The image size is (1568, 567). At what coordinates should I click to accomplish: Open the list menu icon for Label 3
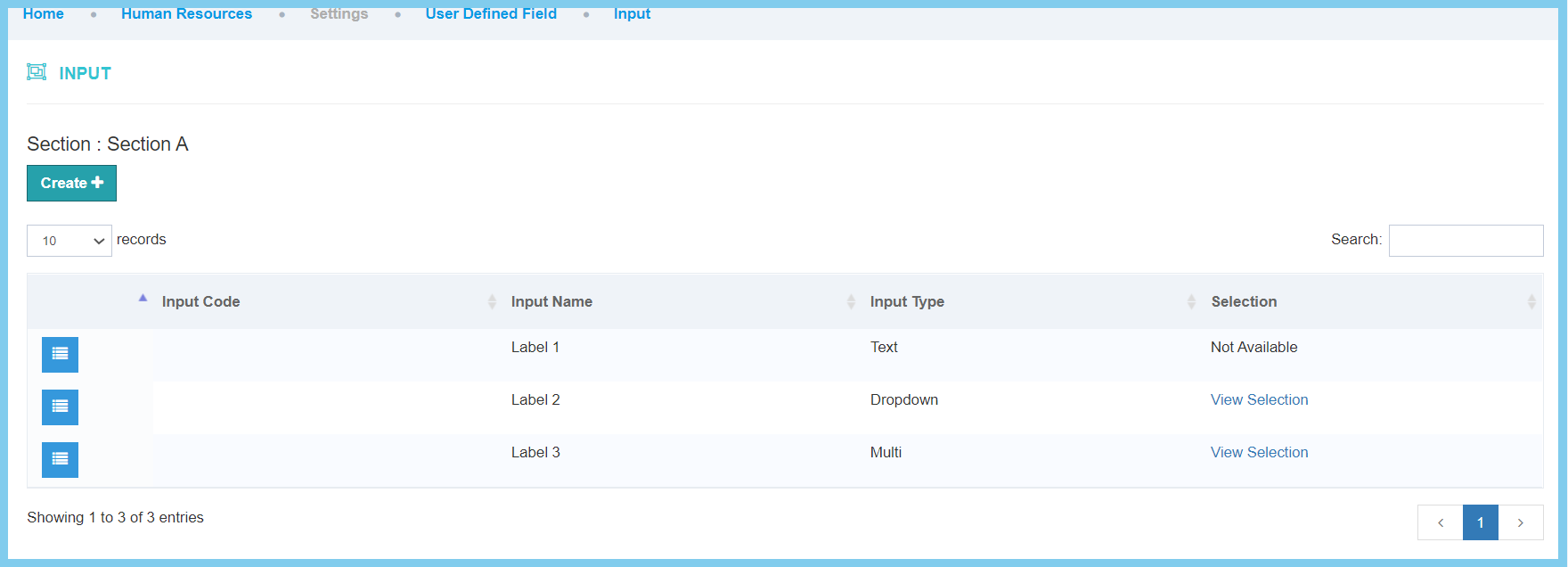pyautogui.click(x=60, y=459)
